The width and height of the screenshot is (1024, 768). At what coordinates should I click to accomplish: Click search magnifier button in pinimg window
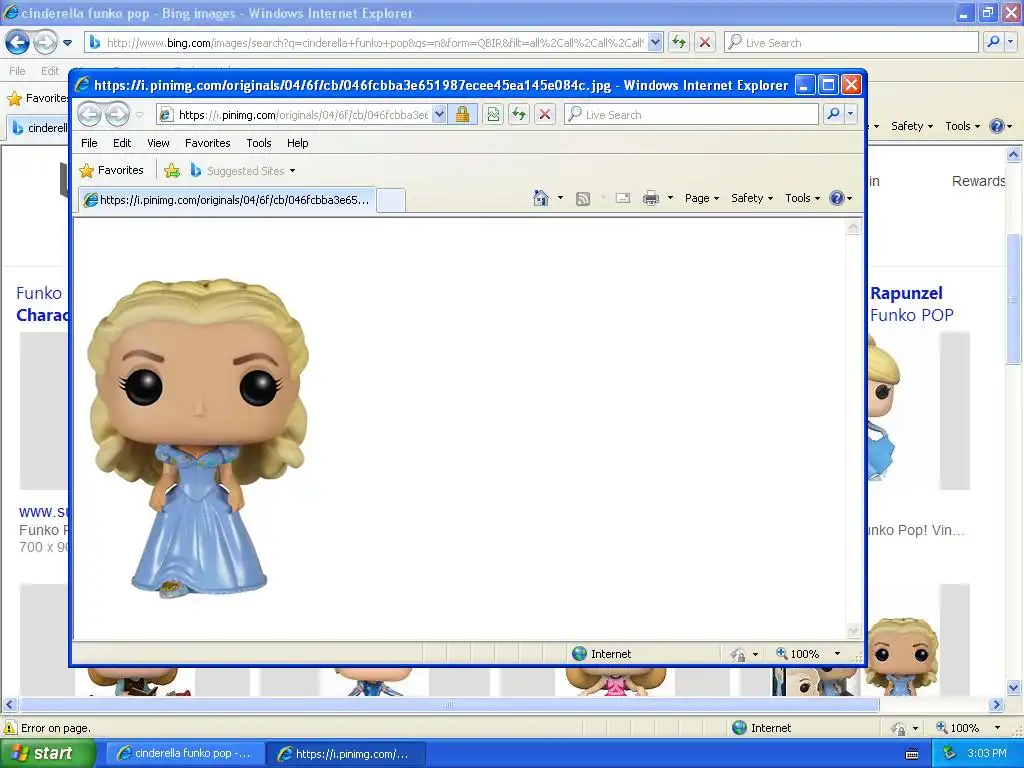point(833,114)
